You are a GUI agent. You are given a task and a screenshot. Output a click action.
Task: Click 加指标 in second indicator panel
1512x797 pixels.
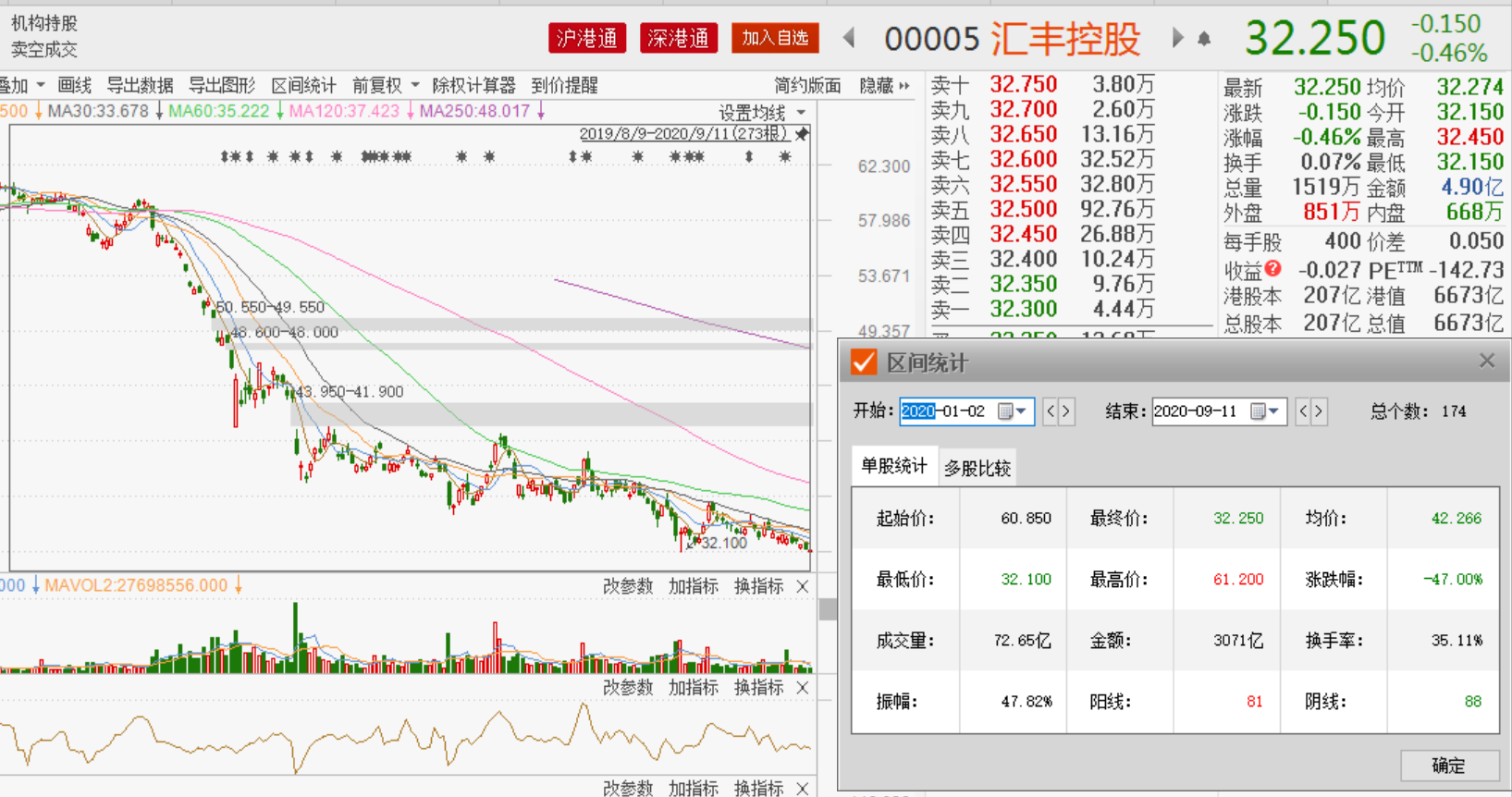[694, 688]
